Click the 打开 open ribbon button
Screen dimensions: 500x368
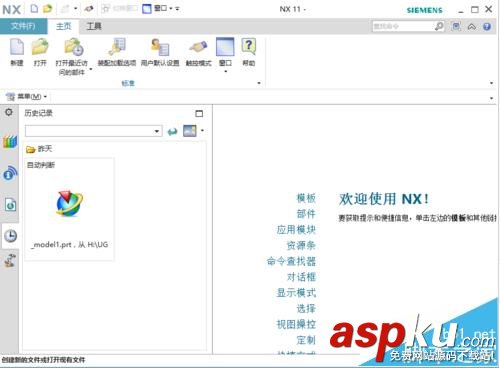pyautogui.click(x=40, y=52)
